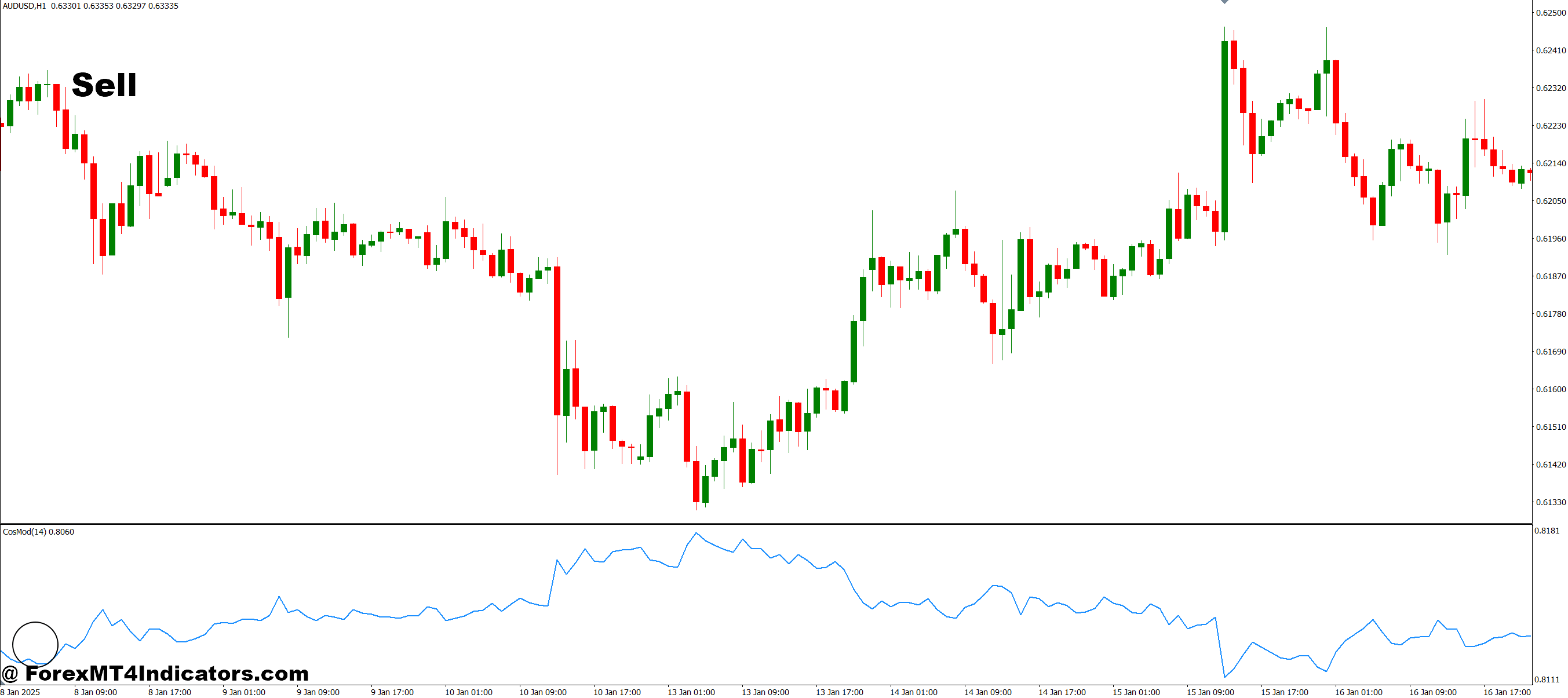The height and width of the screenshot is (698, 1568).
Task: Select the CosMod(14) 0.8060 indicator caption
Action: pos(38,531)
